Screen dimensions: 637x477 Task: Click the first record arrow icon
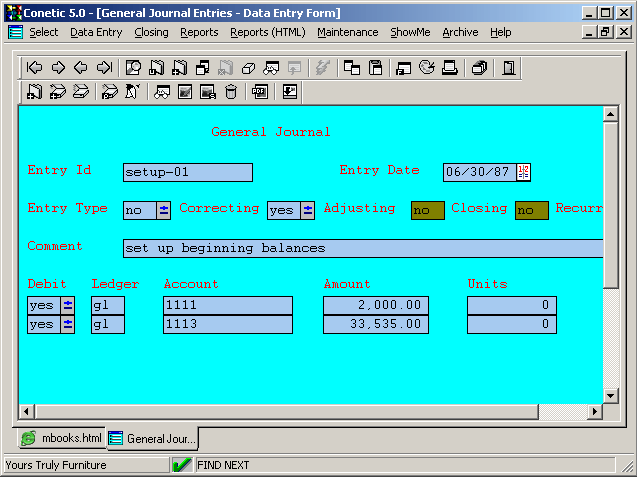coord(35,68)
